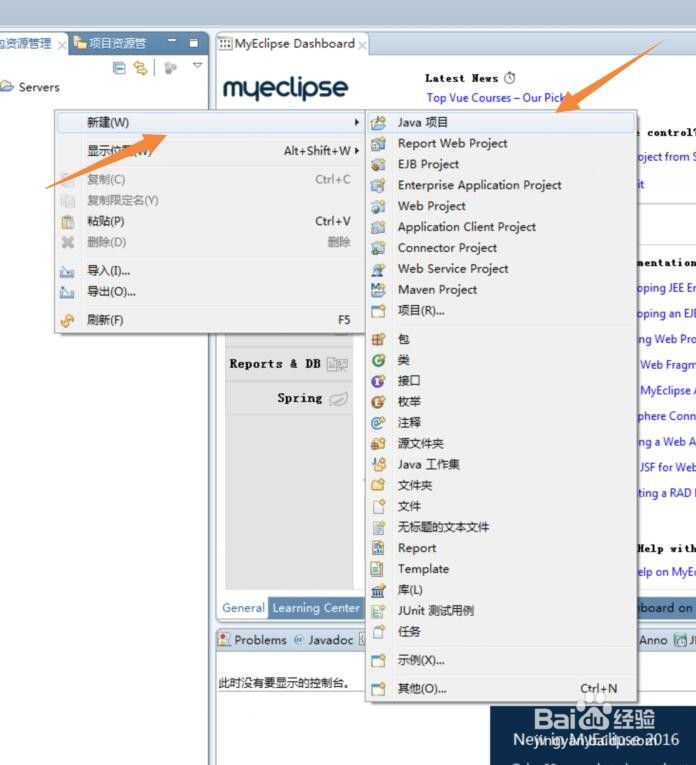
Task: Close the MyEclipse Dashboard tab
Action: [x=362, y=45]
